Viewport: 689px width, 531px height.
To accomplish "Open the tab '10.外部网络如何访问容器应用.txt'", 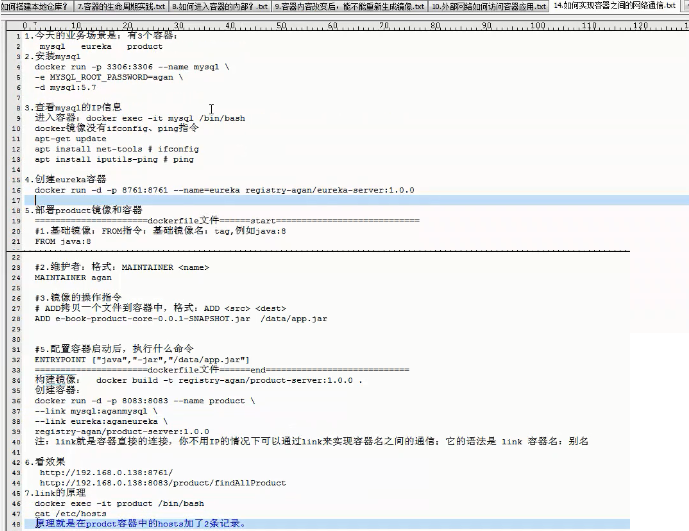I will point(489,7).
